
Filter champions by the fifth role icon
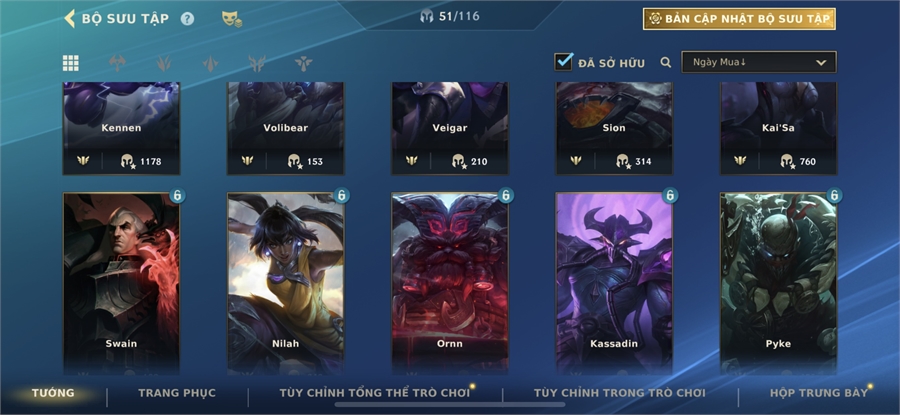click(304, 63)
